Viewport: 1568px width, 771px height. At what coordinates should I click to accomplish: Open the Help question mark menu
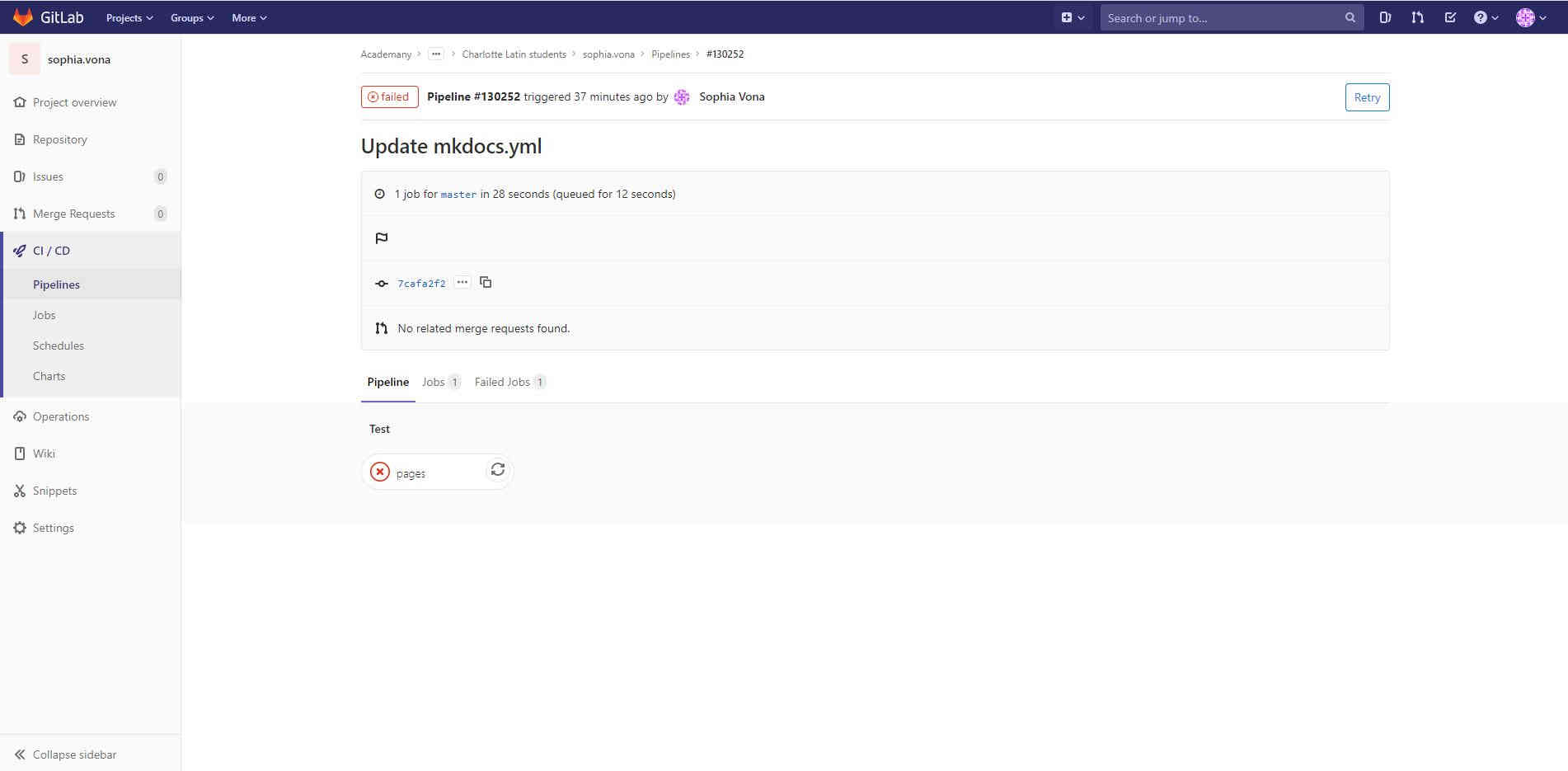point(1486,17)
